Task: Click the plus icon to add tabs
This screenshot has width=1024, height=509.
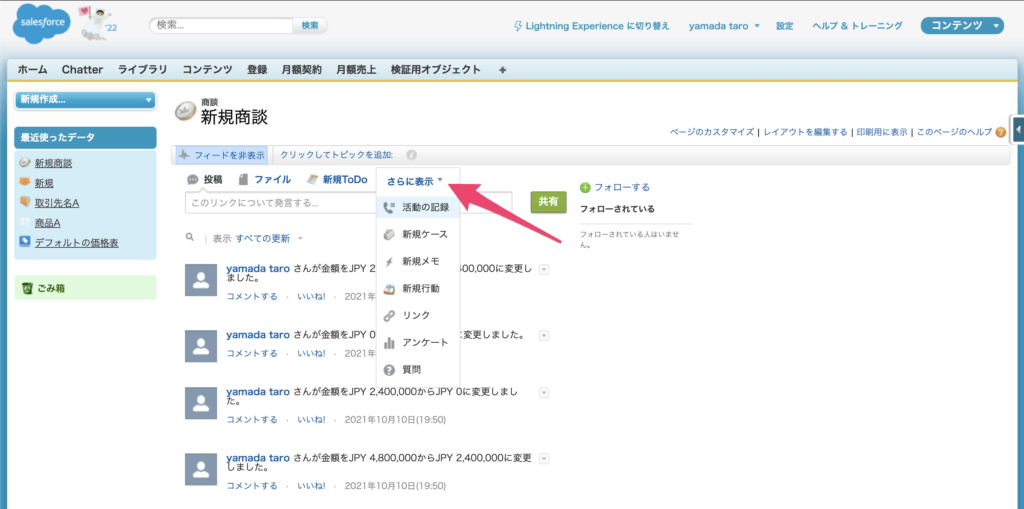Action: pyautogui.click(x=502, y=70)
